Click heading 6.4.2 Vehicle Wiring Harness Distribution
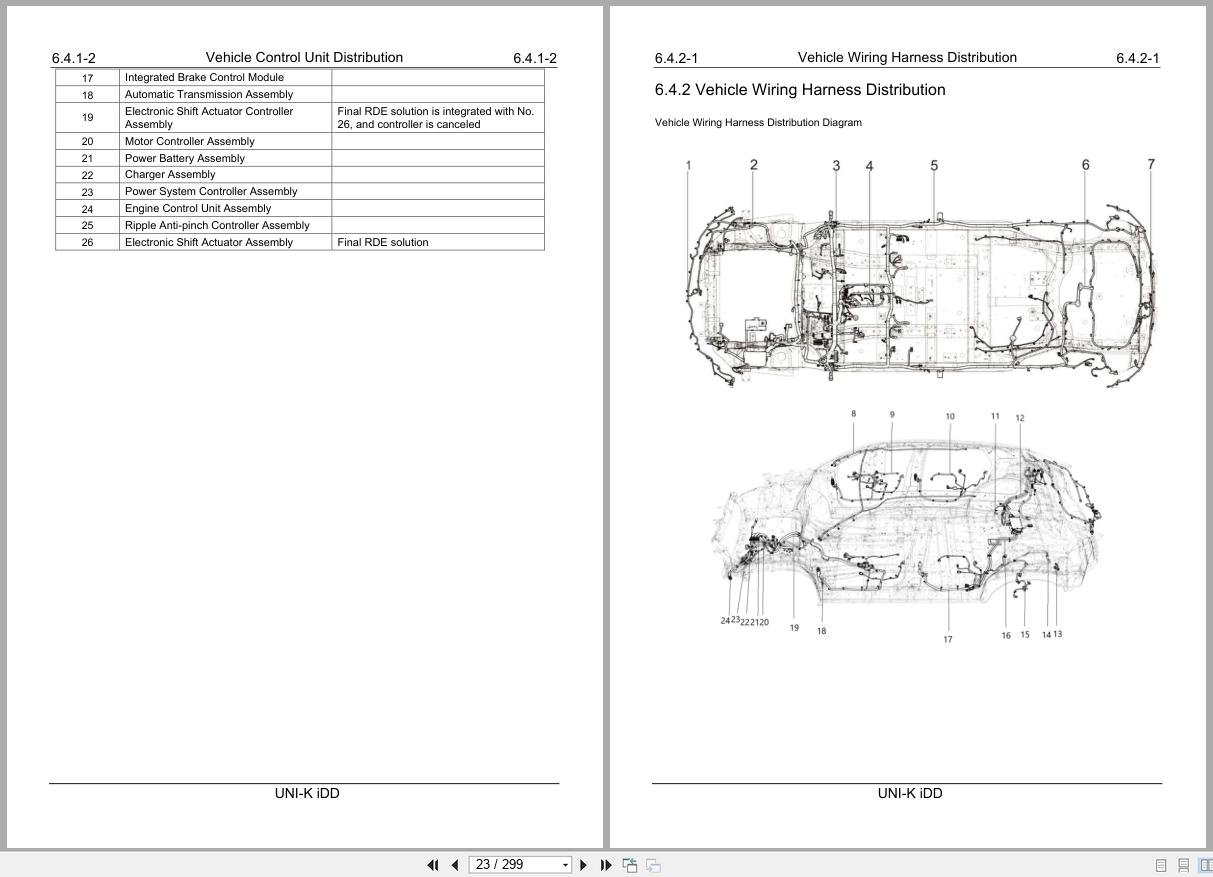The height and width of the screenshot is (877, 1213). click(799, 90)
